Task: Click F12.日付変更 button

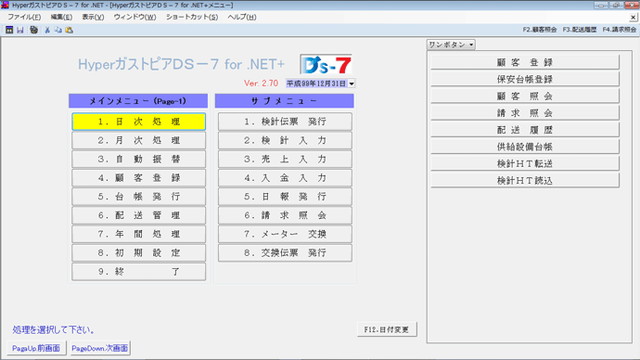Action: coord(387,329)
